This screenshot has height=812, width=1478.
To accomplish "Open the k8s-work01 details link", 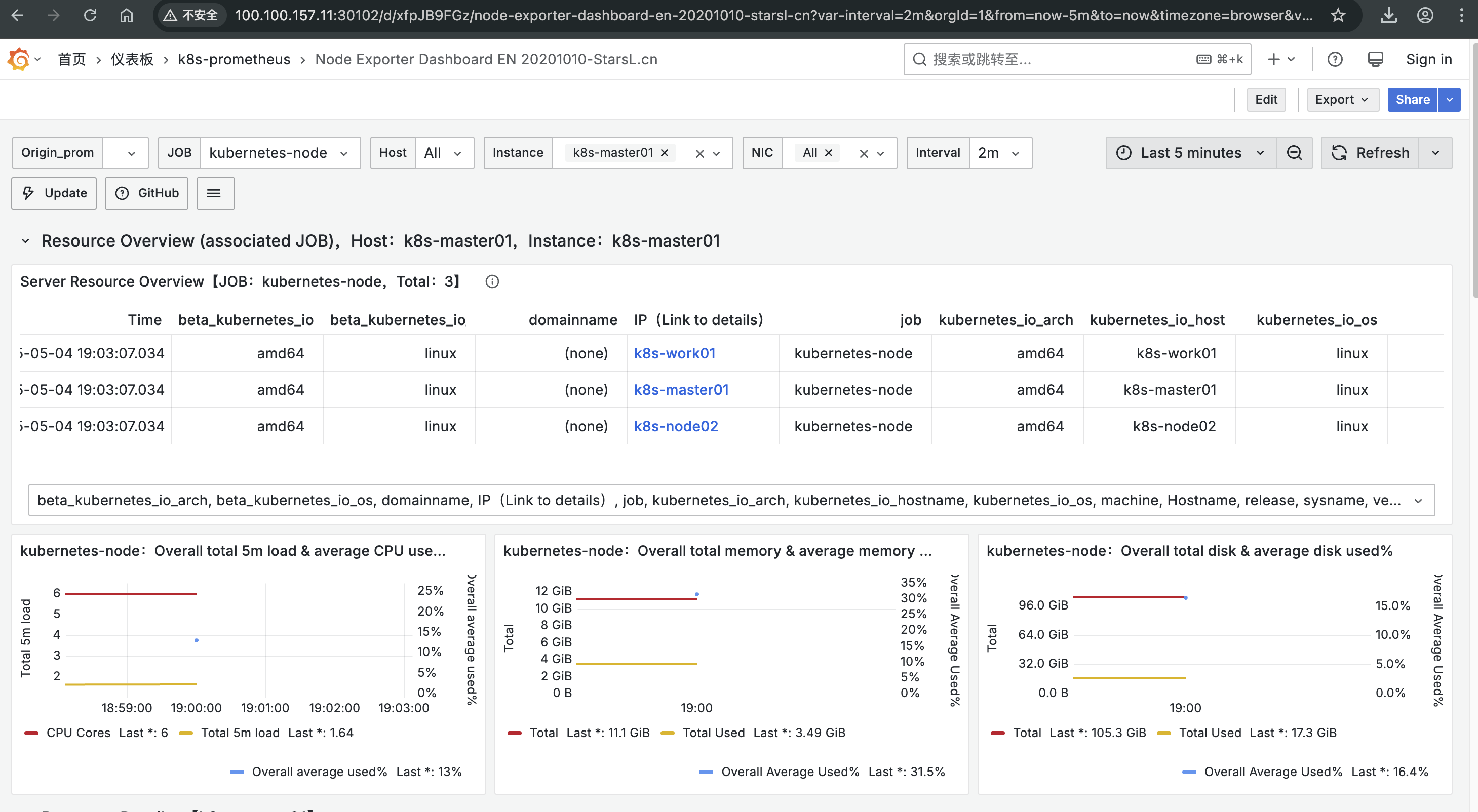I will point(674,353).
